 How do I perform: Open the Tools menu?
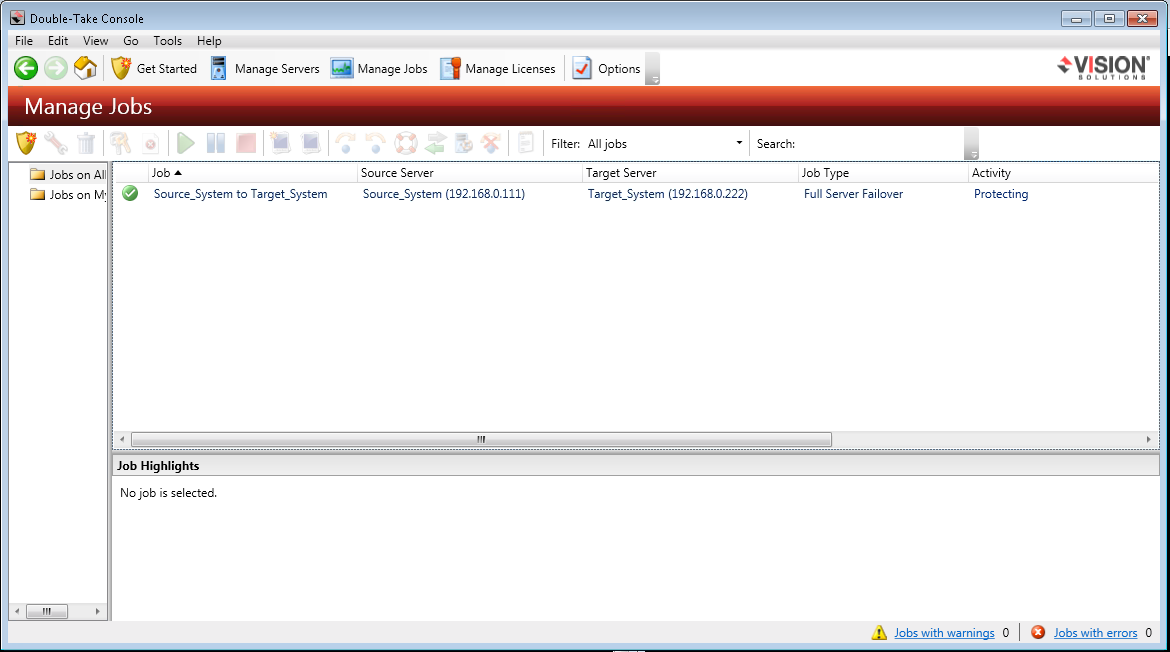coord(167,41)
